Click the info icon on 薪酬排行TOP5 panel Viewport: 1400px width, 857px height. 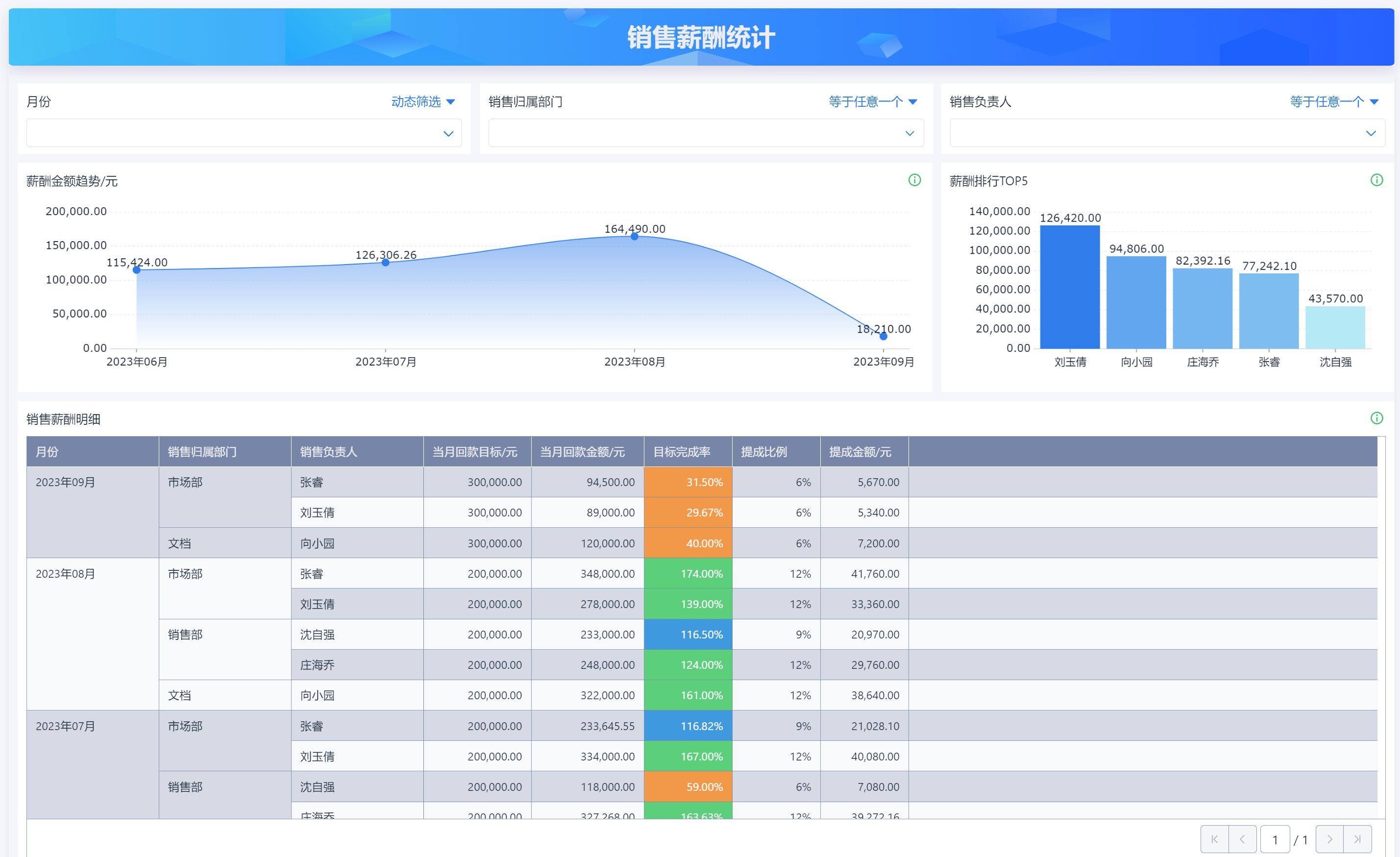(1376, 180)
